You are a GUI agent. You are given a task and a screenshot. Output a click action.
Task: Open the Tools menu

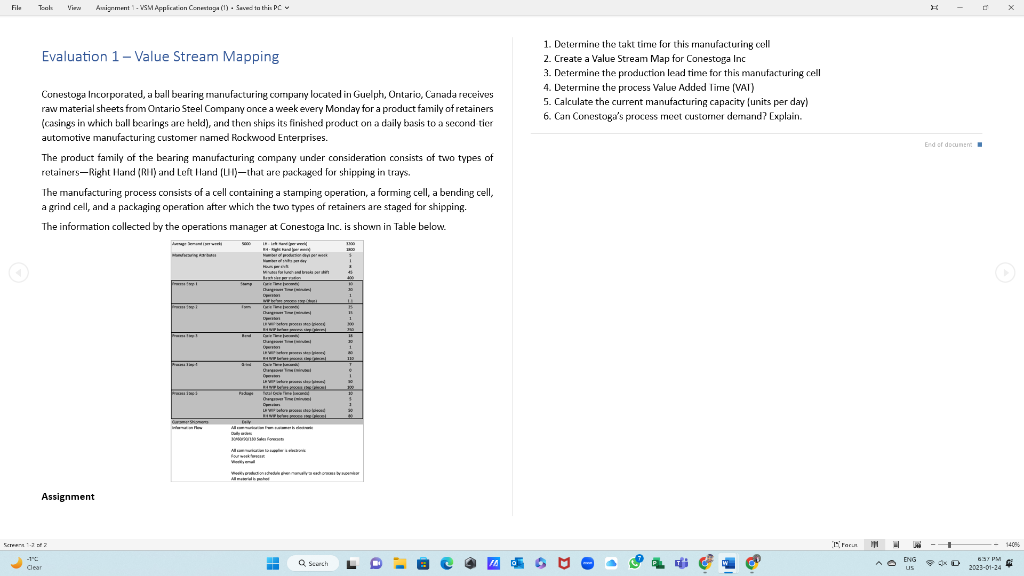(x=44, y=7)
